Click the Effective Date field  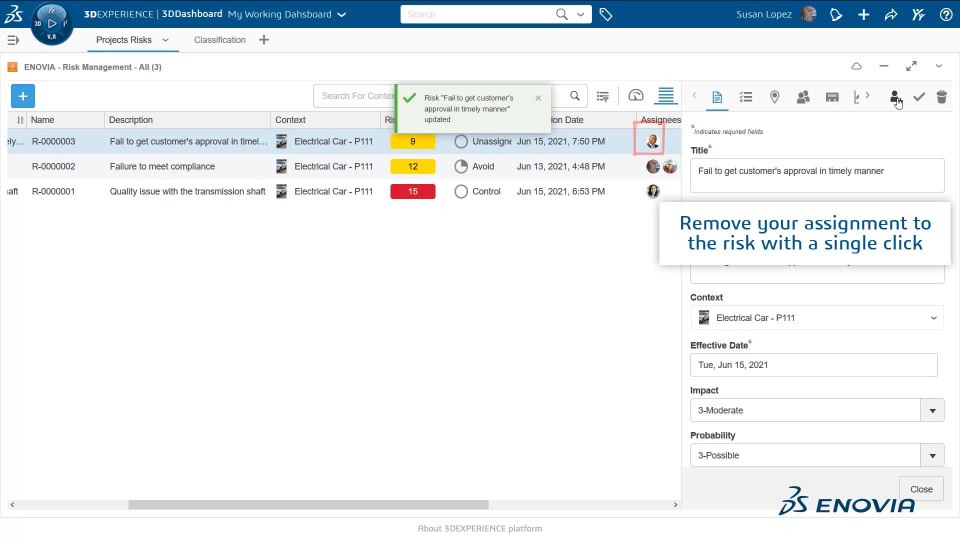pyautogui.click(x=814, y=365)
